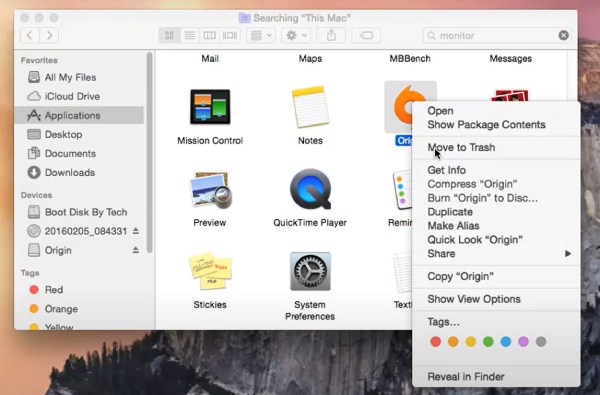Choose Open from the context menu
The width and height of the screenshot is (600, 395).
(x=496, y=111)
